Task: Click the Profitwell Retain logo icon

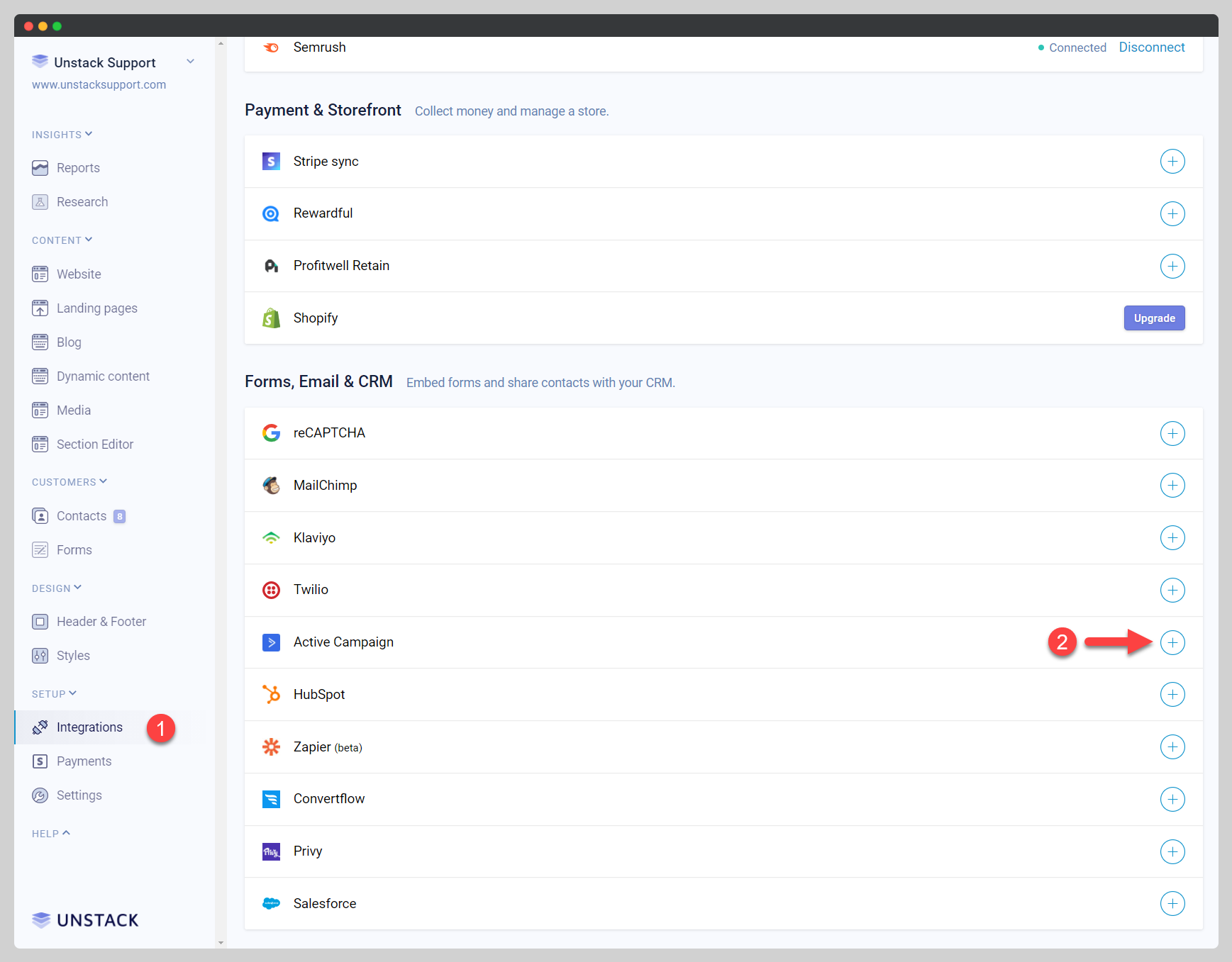Action: point(271,266)
